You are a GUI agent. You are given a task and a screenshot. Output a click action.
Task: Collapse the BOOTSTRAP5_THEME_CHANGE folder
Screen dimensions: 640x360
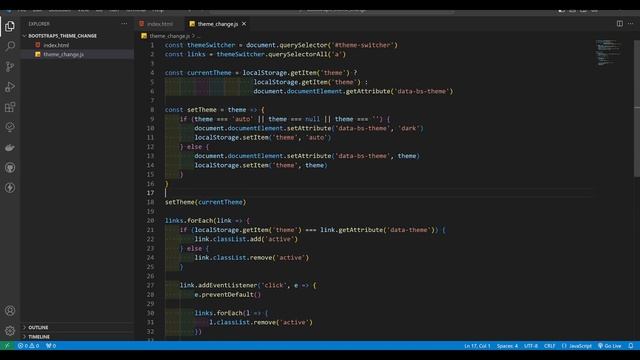click(62, 36)
